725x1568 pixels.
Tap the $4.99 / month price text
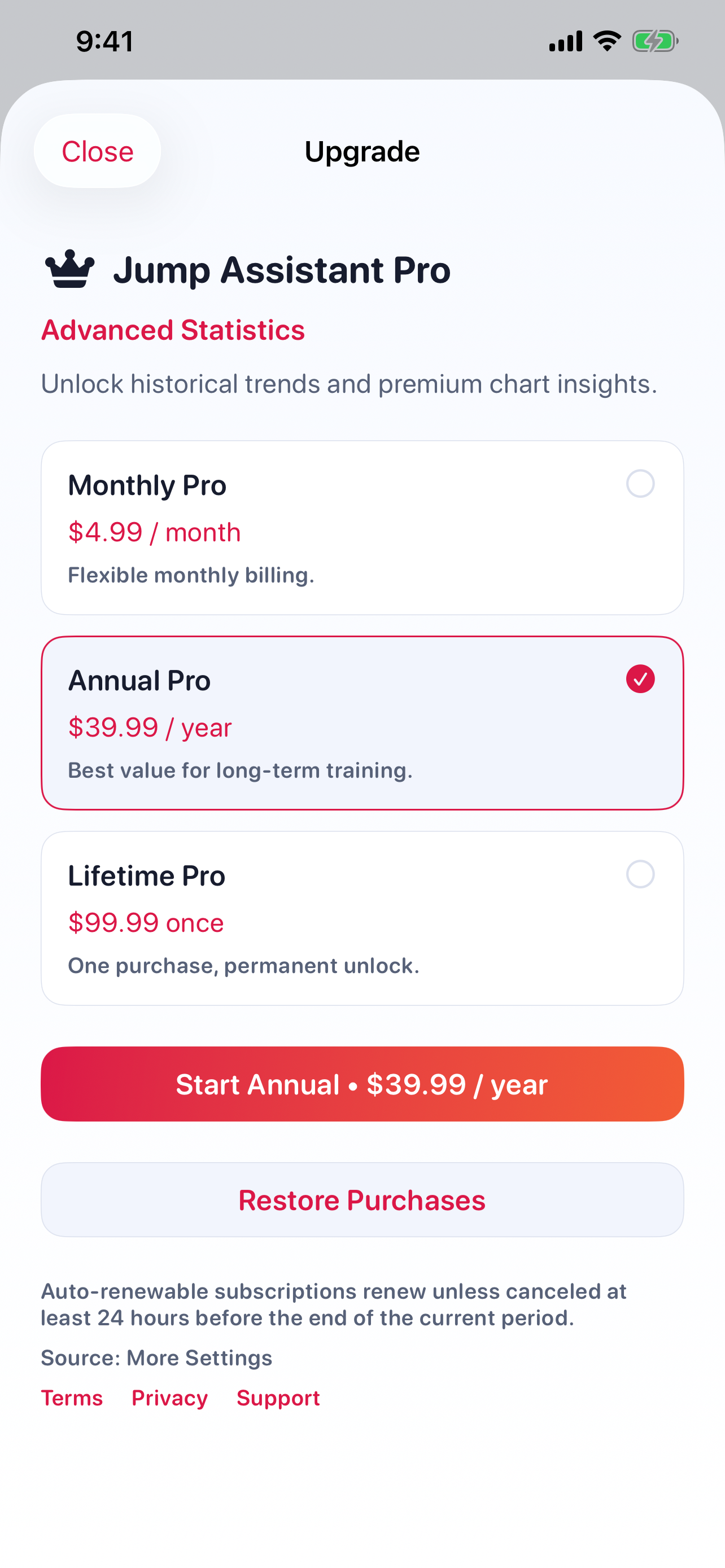click(x=155, y=532)
